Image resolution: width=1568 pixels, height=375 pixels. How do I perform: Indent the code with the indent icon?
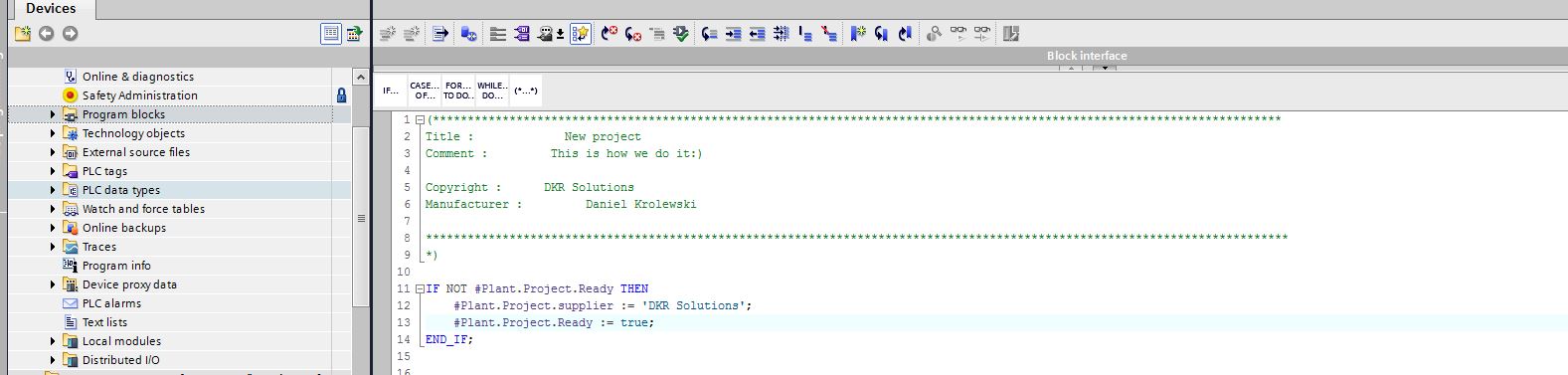[x=734, y=34]
